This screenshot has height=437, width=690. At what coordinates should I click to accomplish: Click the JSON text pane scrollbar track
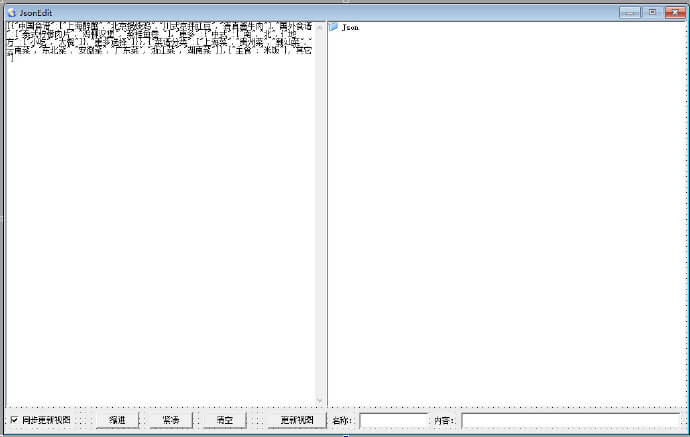(320, 220)
